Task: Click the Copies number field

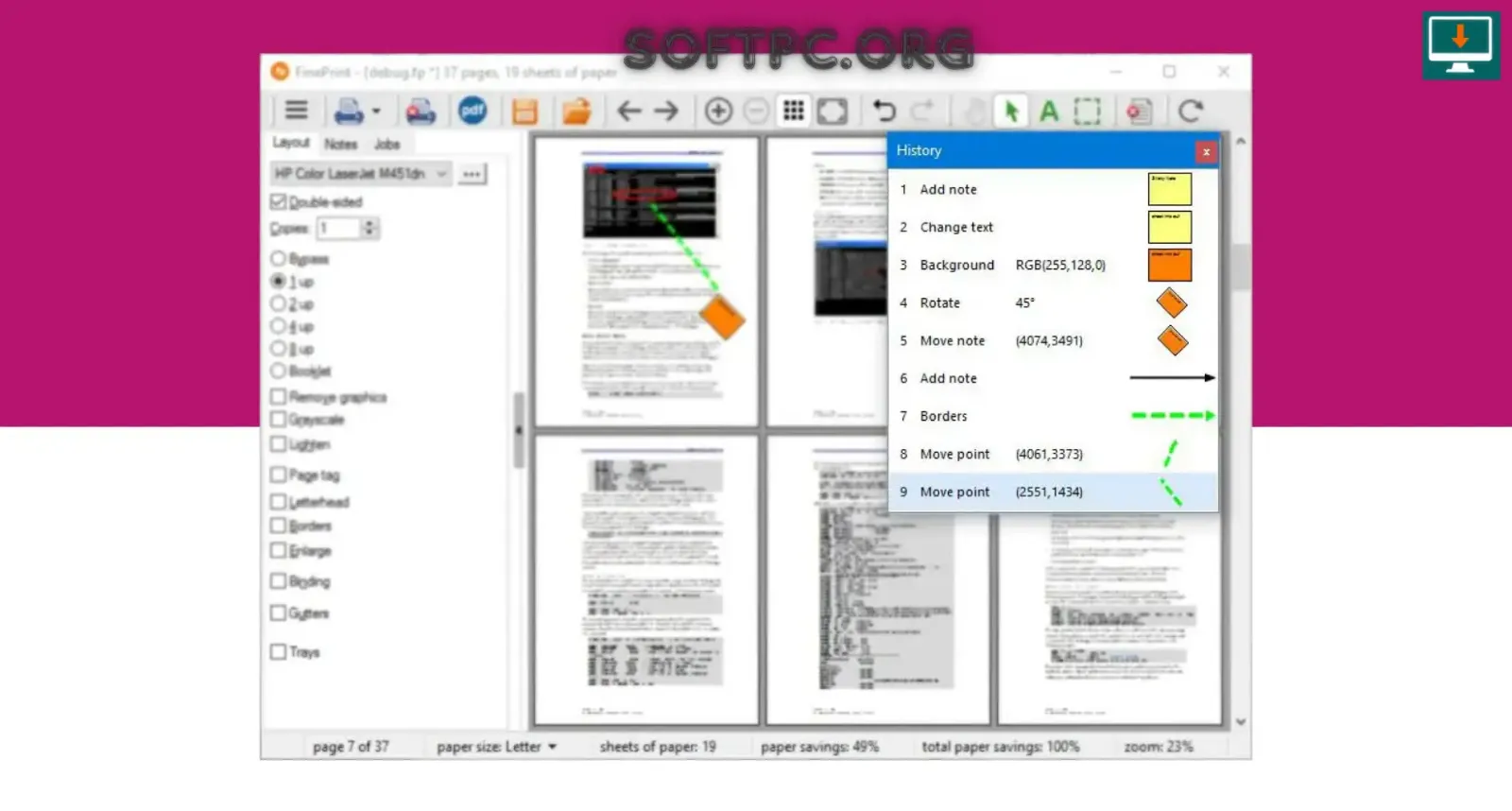Action: pyautogui.click(x=338, y=228)
